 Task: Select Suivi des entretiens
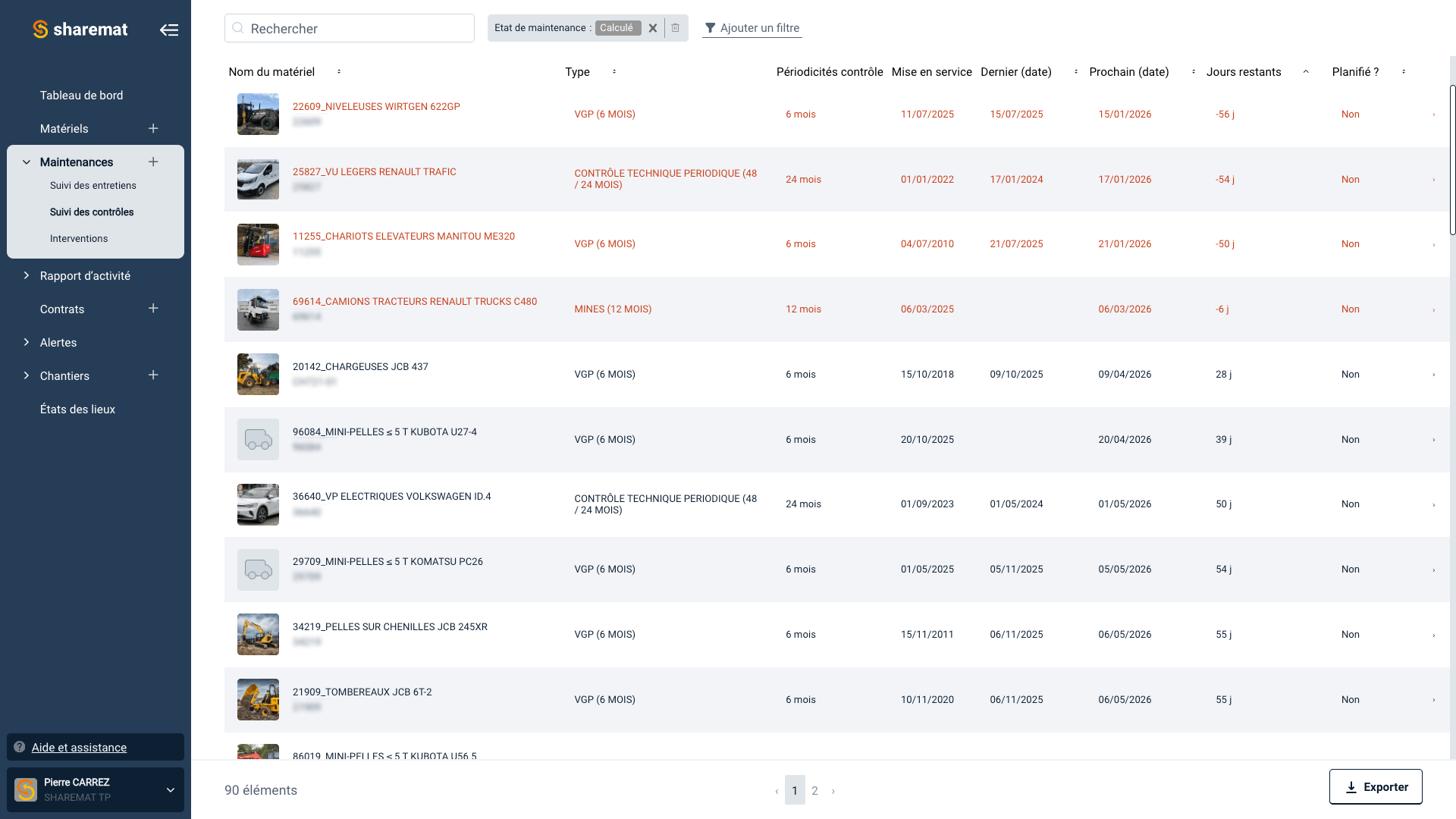coord(93,185)
